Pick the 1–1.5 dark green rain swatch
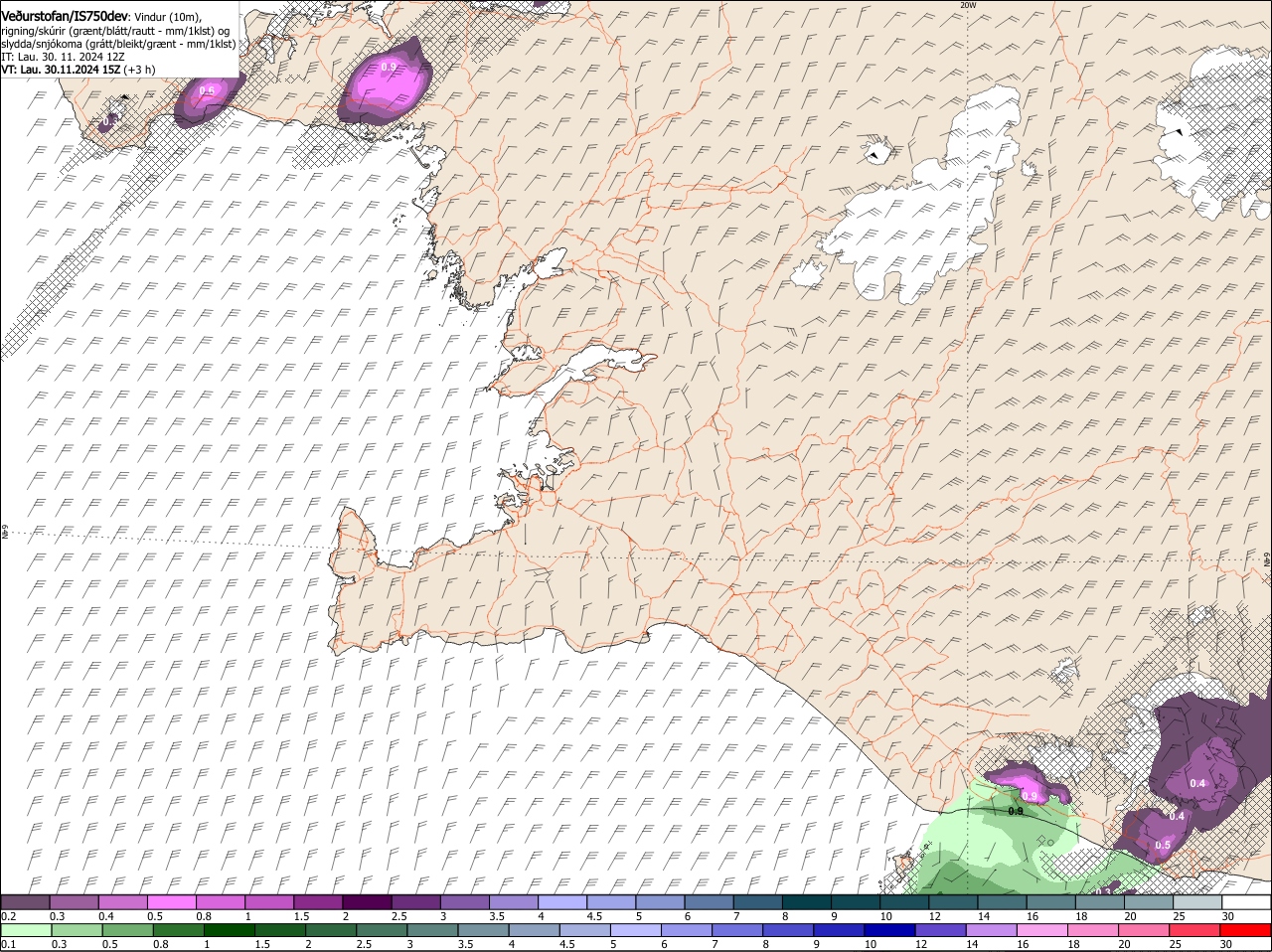The width and height of the screenshot is (1272, 952). (230, 930)
